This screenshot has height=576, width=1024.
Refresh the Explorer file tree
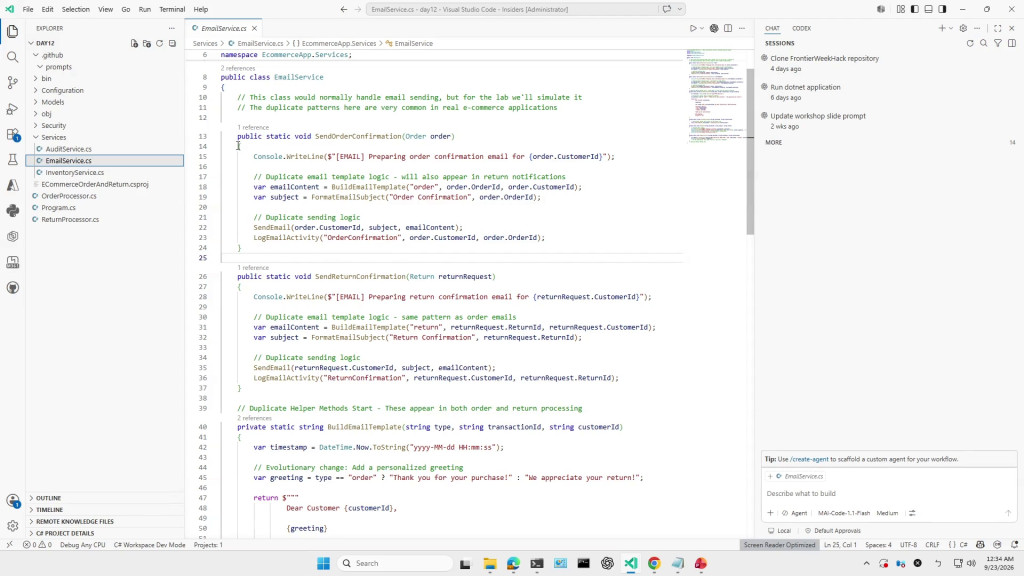pyautogui.click(x=159, y=43)
